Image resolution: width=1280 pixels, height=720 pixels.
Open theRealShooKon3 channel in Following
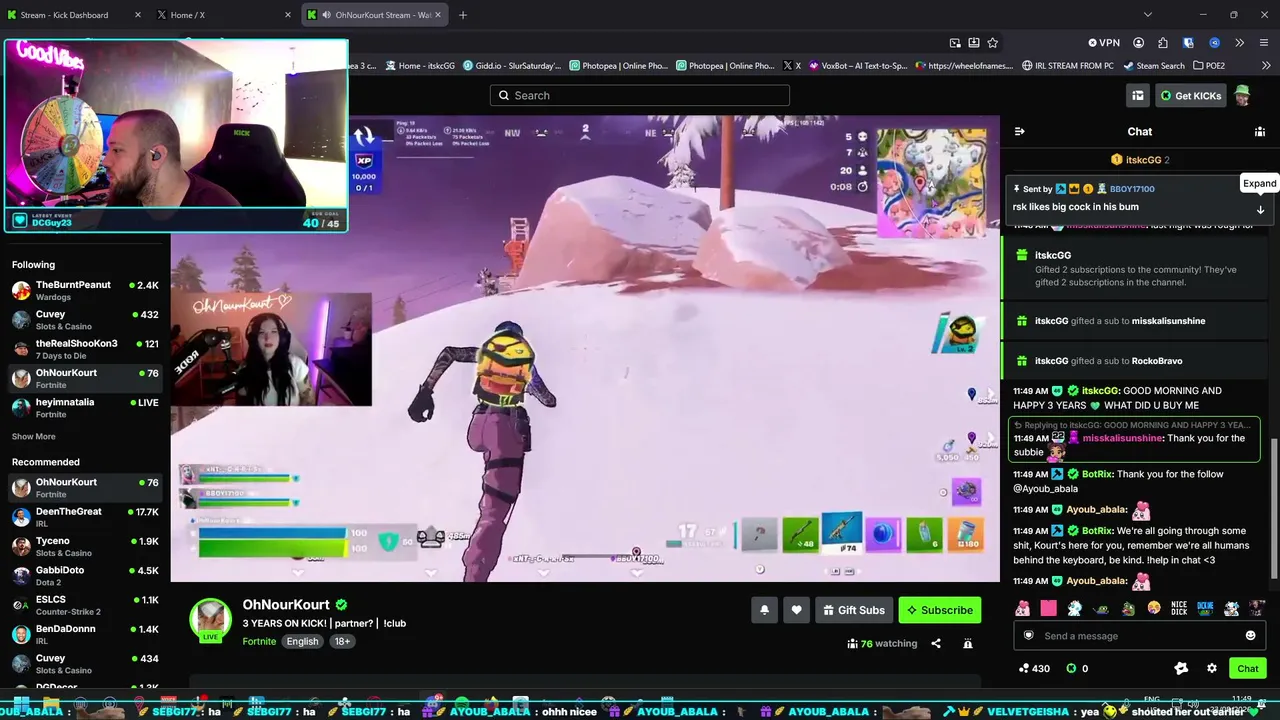point(85,349)
